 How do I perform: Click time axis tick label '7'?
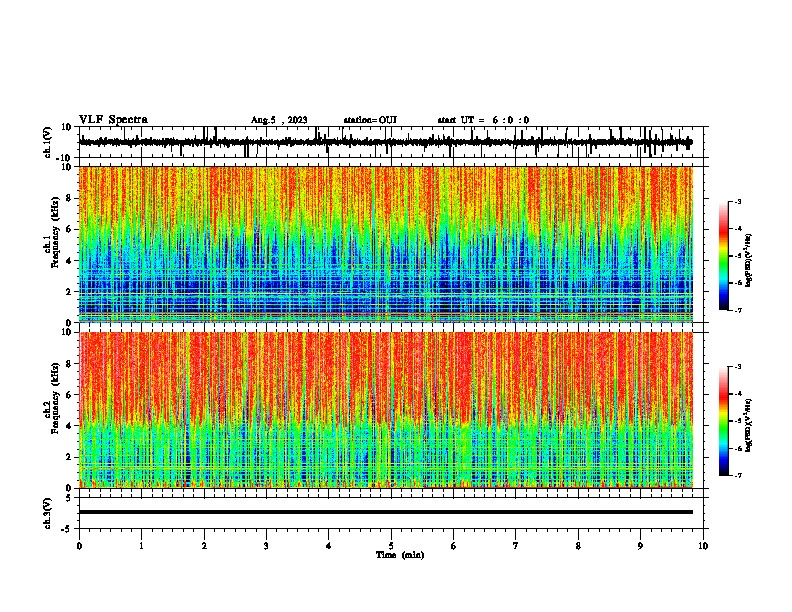pyautogui.click(x=516, y=546)
